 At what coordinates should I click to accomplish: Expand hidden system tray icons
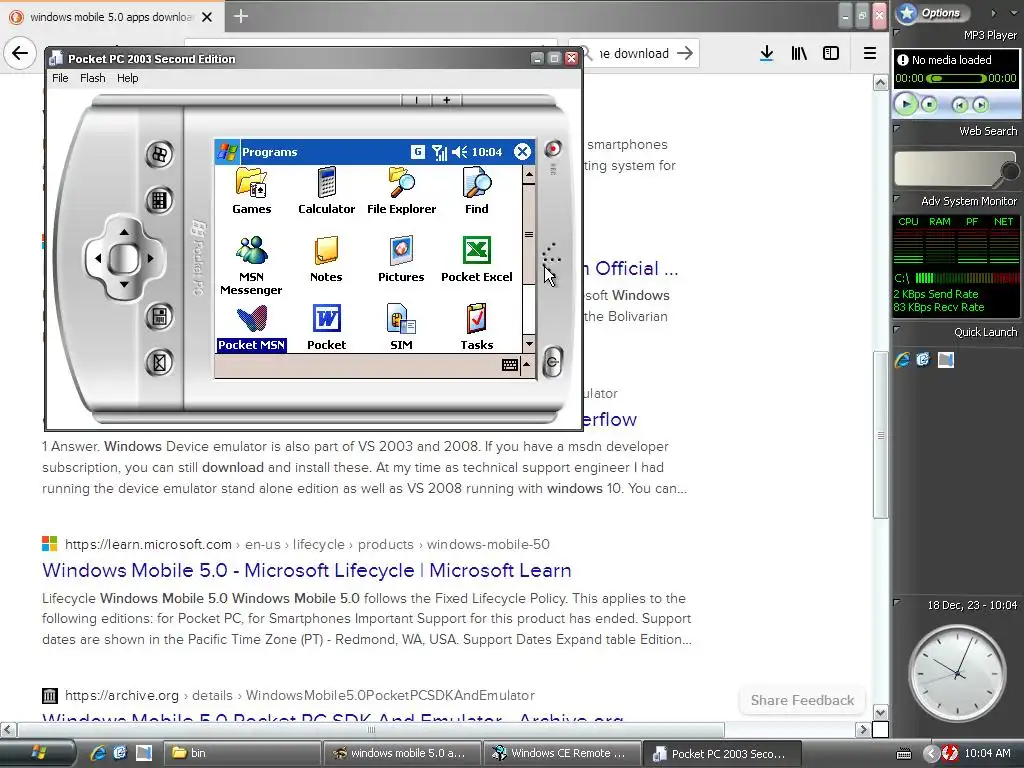click(x=930, y=754)
